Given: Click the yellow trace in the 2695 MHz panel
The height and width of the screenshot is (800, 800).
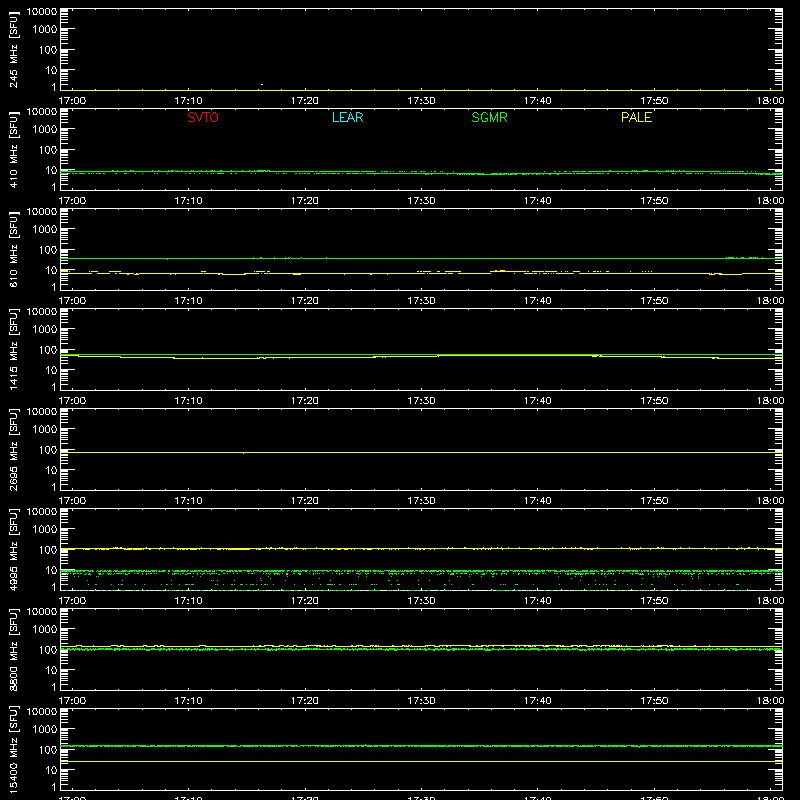Looking at the screenshot, I should [421, 453].
